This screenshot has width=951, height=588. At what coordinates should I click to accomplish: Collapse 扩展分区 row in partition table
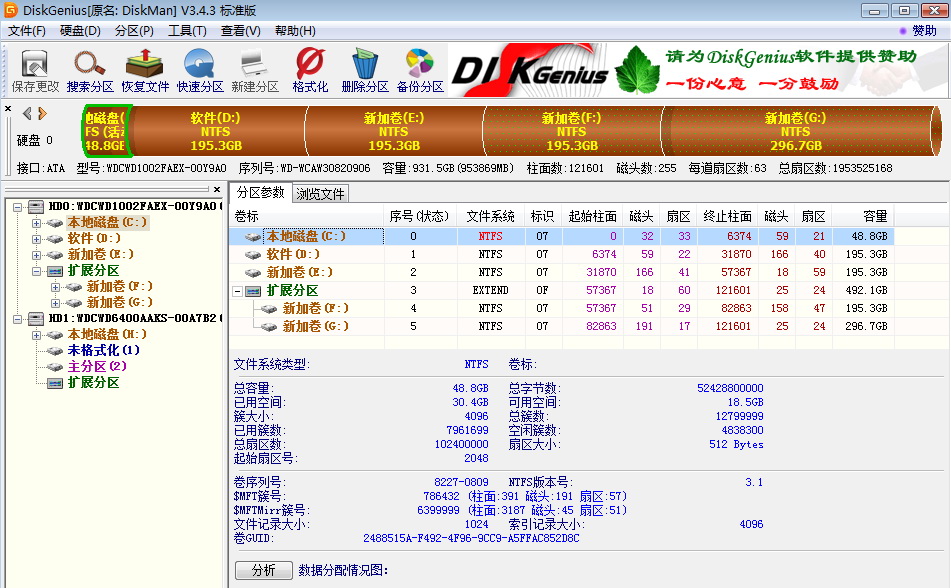click(x=238, y=291)
